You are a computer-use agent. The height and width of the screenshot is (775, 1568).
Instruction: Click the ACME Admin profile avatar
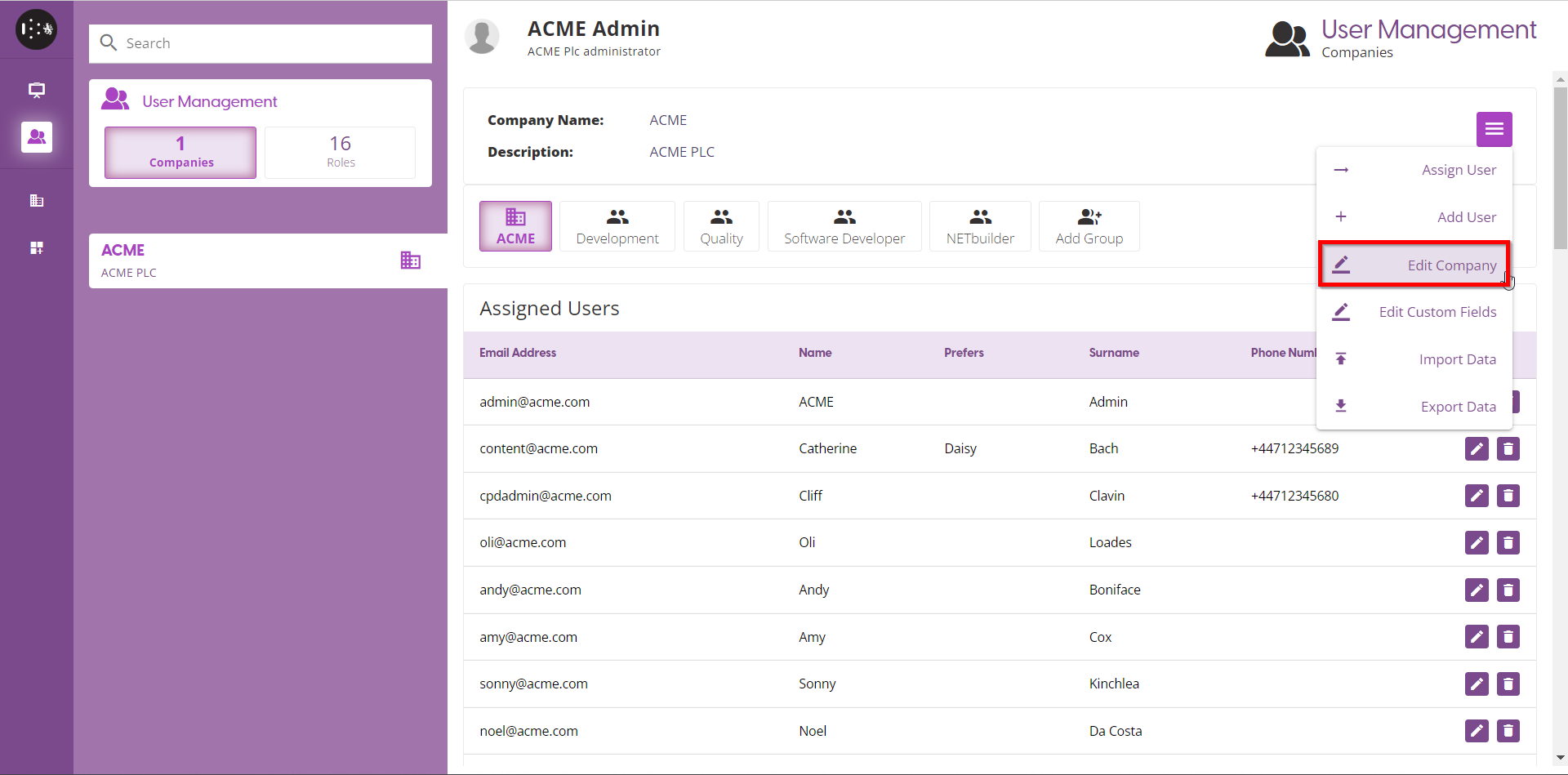click(482, 37)
